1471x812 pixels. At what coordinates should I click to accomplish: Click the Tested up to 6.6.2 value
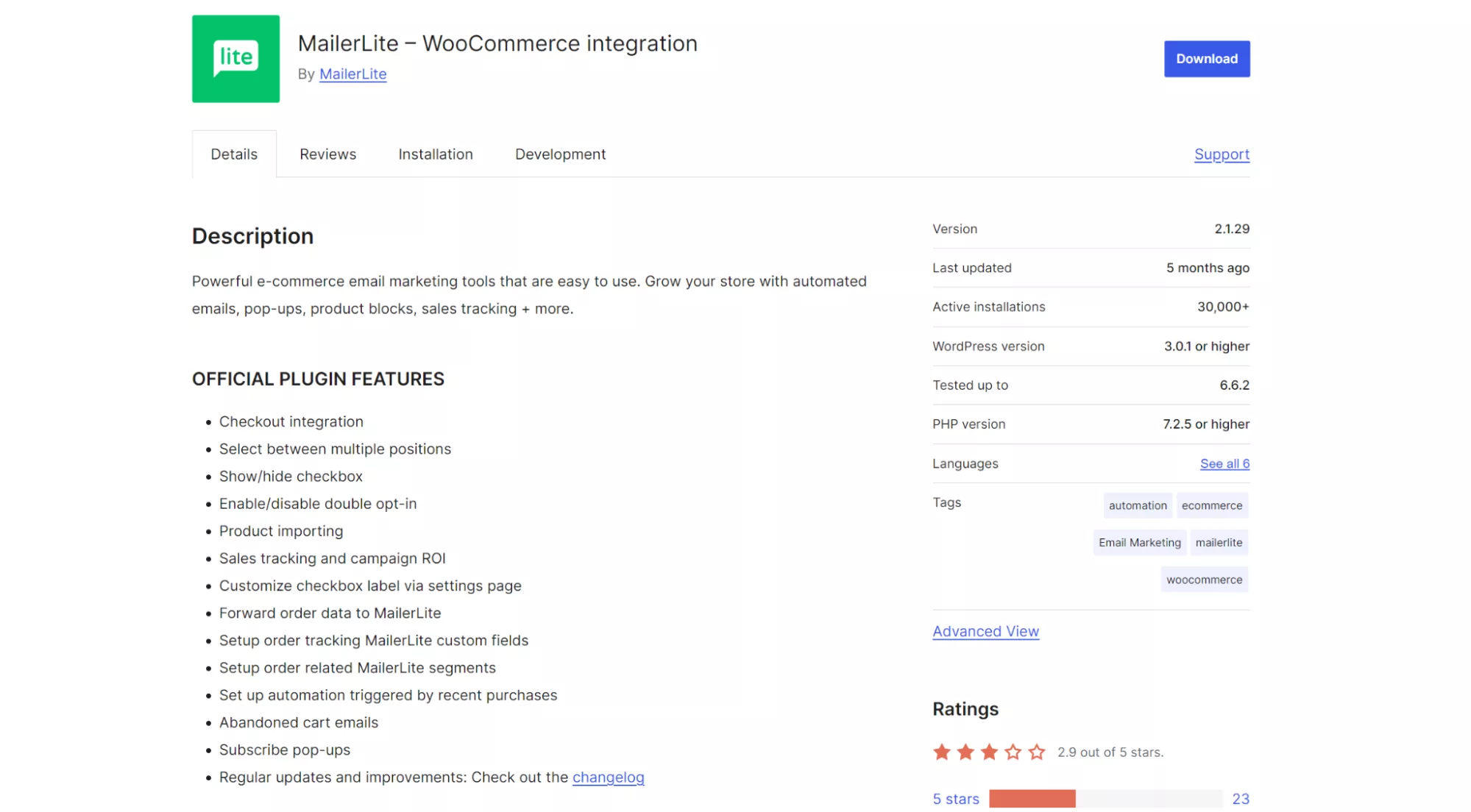point(1233,385)
